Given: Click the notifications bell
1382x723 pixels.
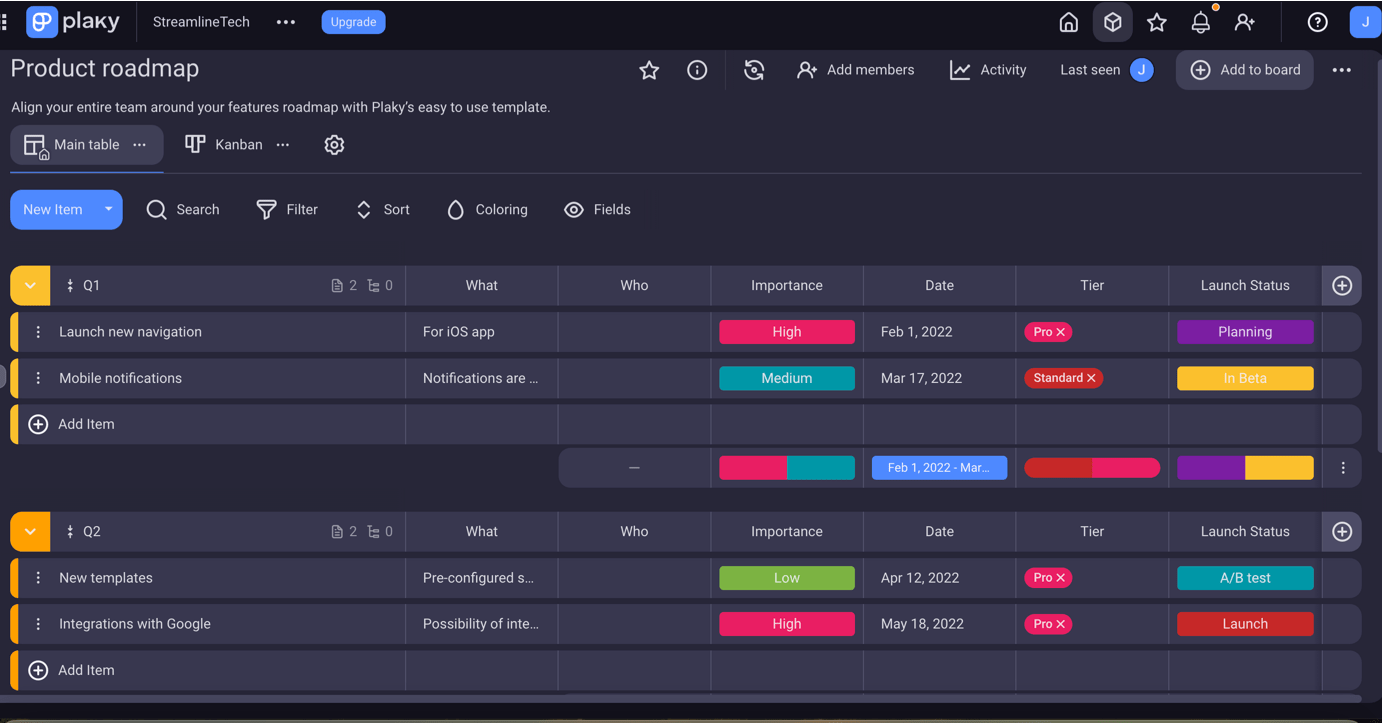Looking at the screenshot, I should click(1200, 21).
